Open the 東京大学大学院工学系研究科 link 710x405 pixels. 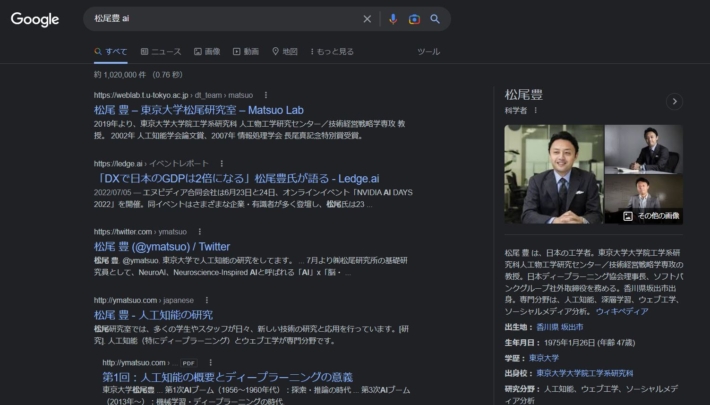585,373
